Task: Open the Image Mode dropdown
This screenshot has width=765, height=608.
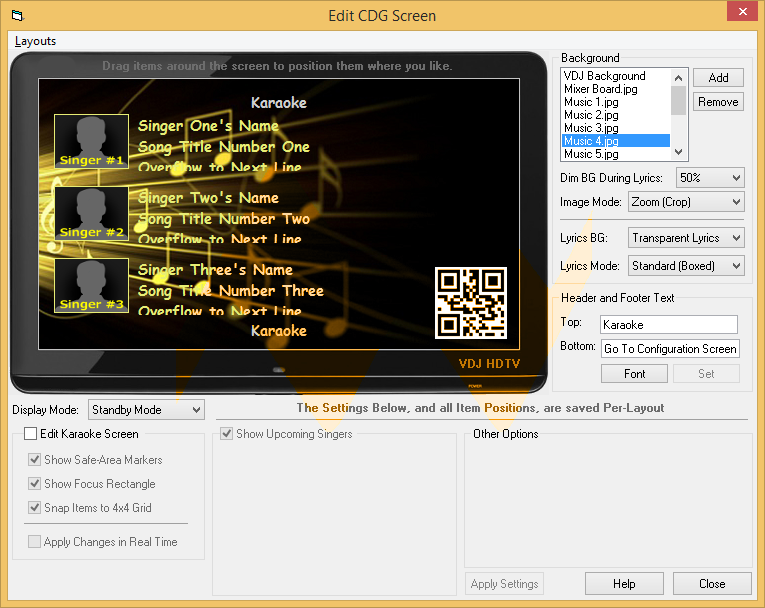Action: click(x=685, y=202)
